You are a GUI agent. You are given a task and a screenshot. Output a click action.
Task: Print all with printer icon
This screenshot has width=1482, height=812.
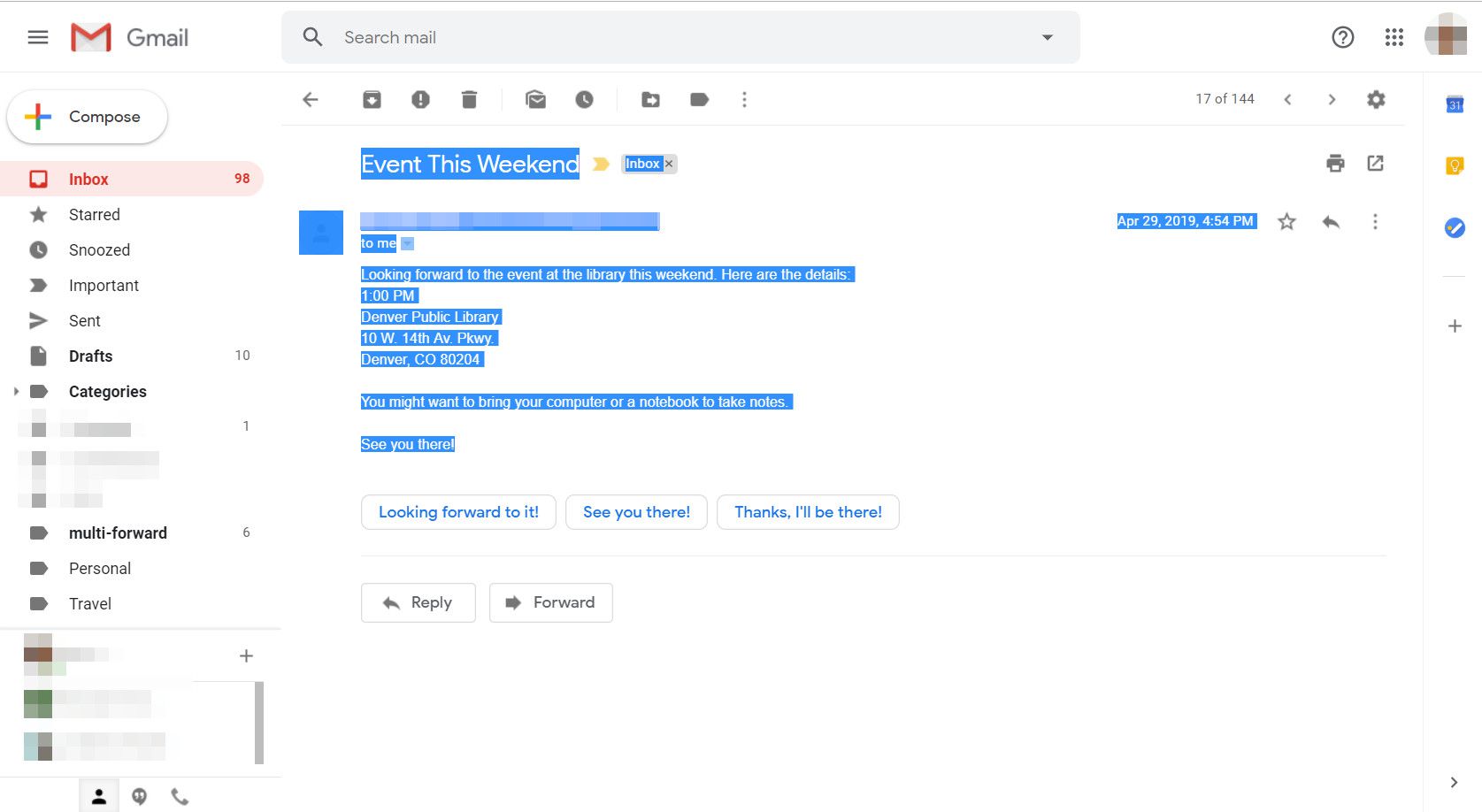point(1336,163)
